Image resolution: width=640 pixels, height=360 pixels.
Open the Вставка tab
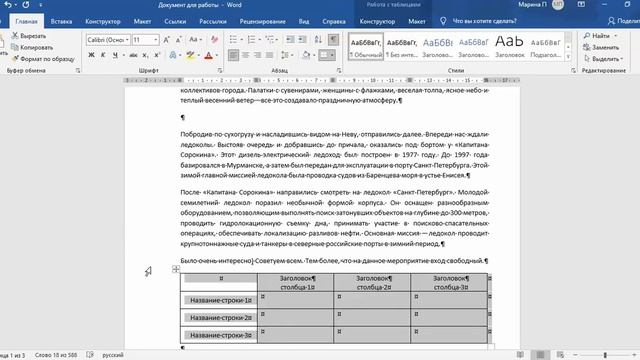tap(61, 21)
